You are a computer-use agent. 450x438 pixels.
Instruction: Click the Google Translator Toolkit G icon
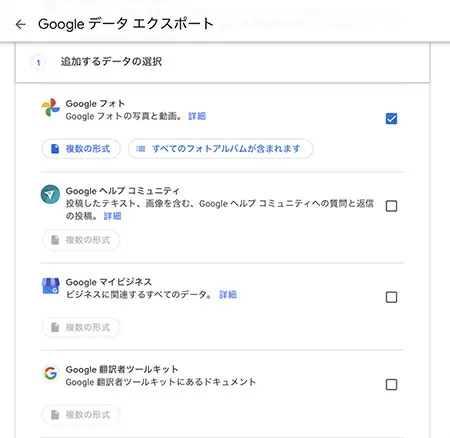coord(51,373)
